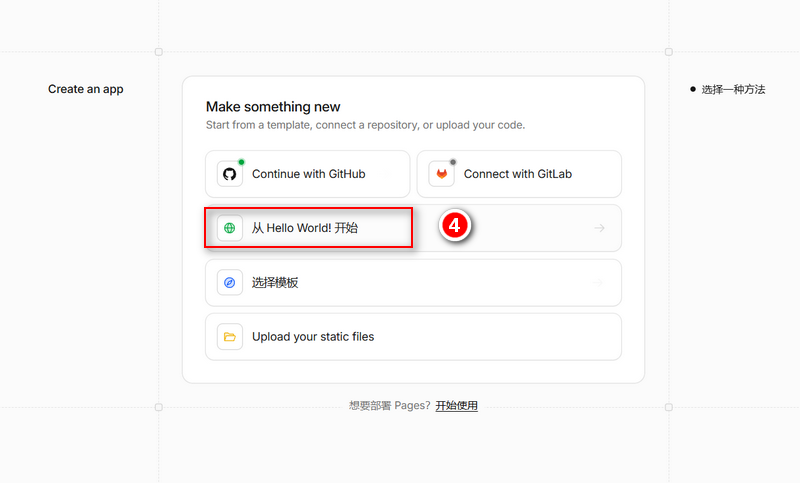Click the GitHub octocat icon
The width and height of the screenshot is (800, 483).
tap(230, 174)
